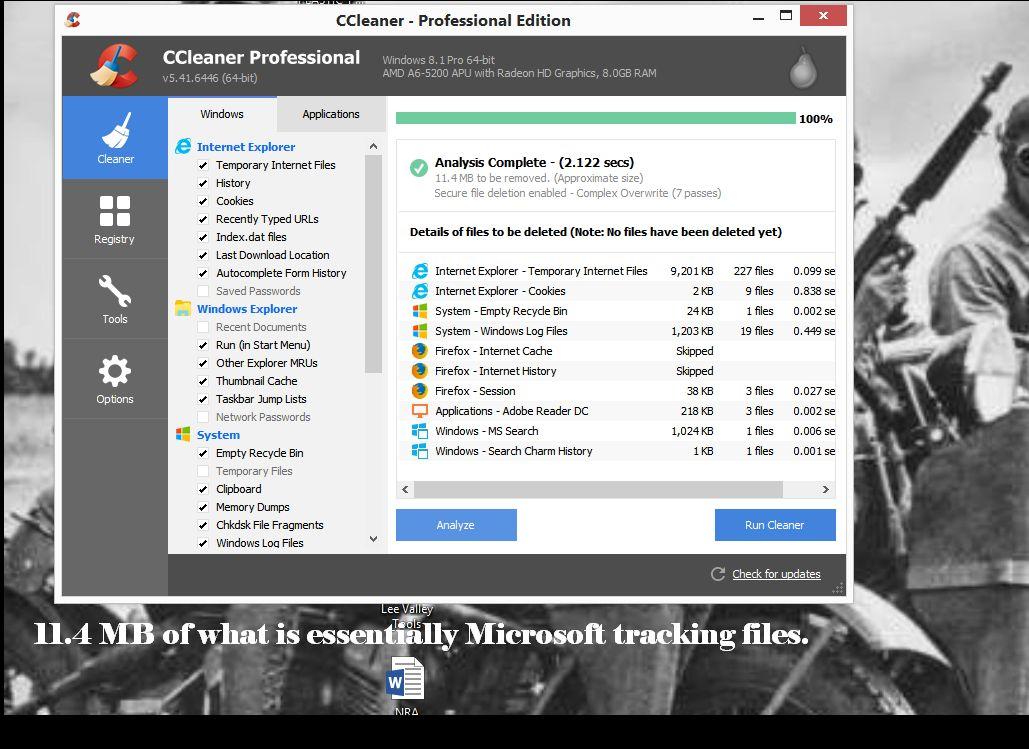Open the Registry section icon
The image size is (1029, 749).
[114, 212]
